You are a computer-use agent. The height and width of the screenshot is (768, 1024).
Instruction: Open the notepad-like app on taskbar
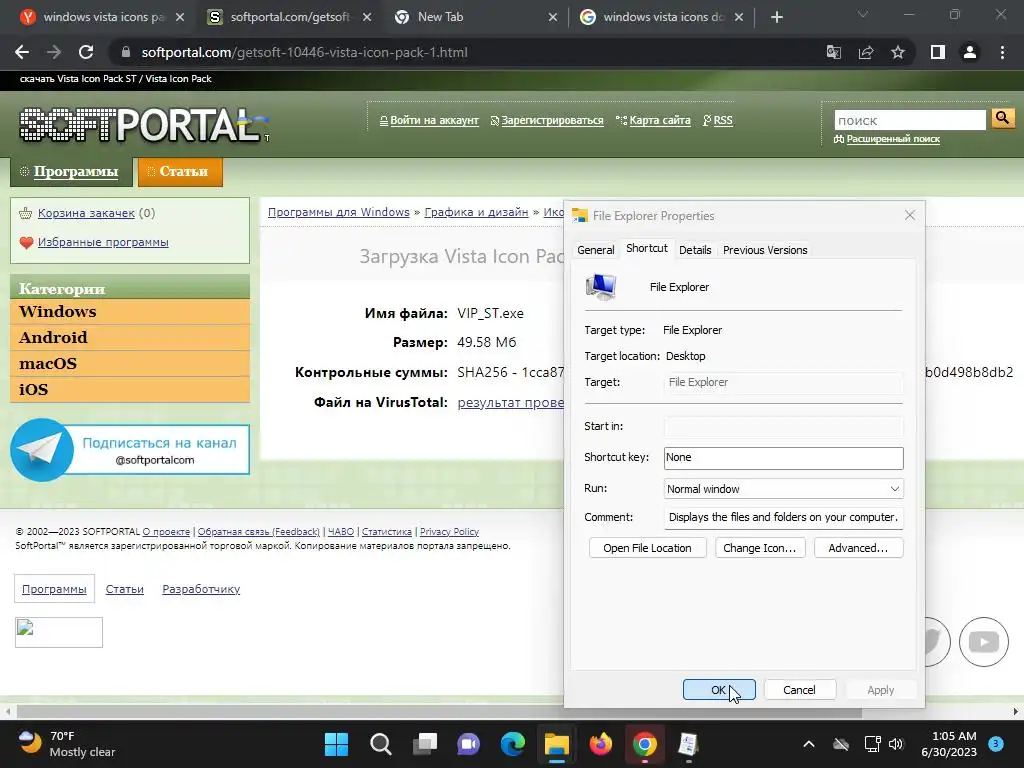(x=688, y=744)
